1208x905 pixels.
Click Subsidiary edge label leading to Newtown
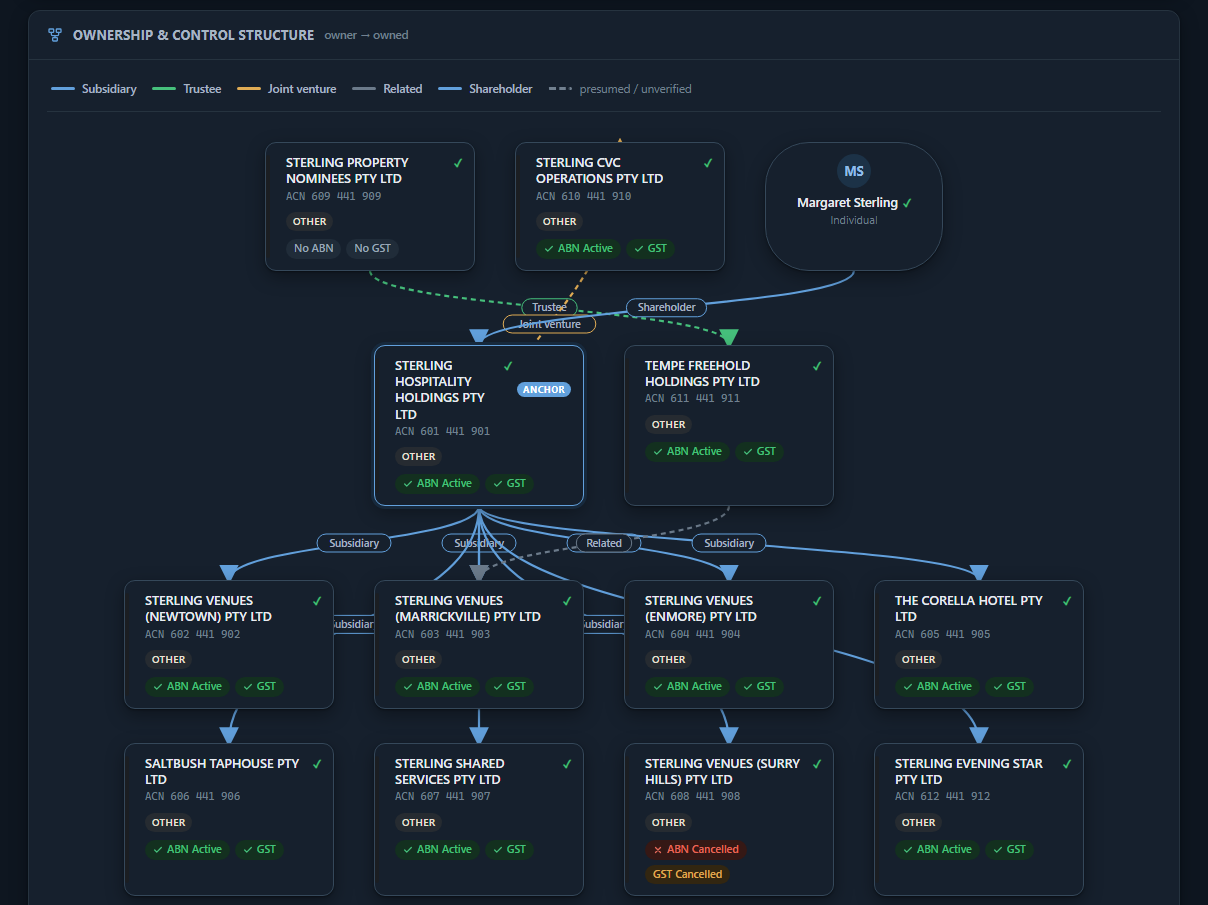[354, 543]
